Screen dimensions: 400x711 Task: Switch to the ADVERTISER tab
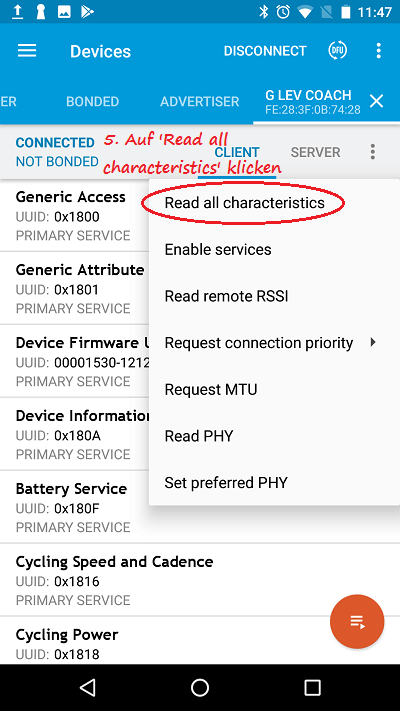pos(200,101)
